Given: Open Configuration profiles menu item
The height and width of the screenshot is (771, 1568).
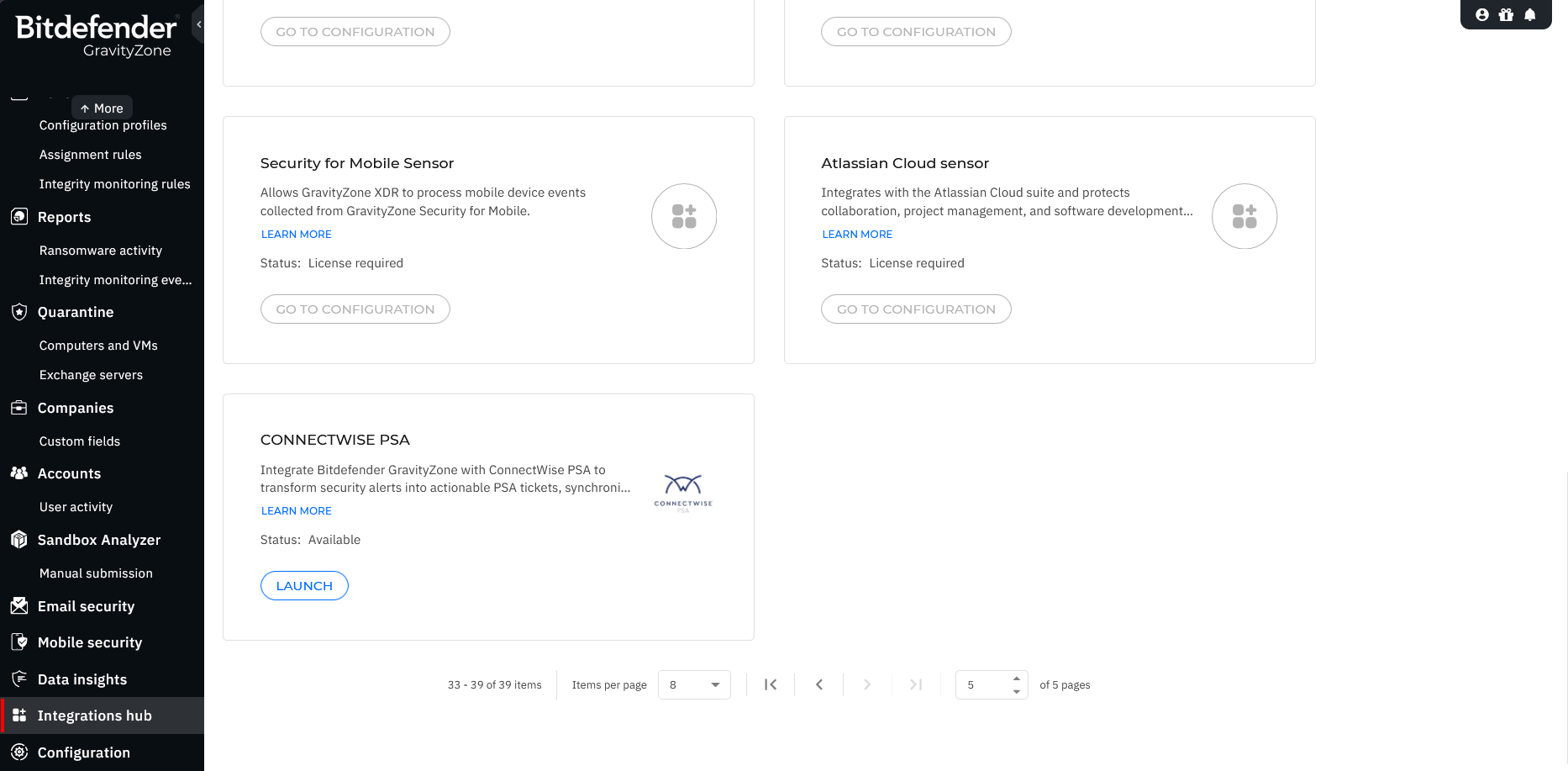Looking at the screenshot, I should click(103, 125).
